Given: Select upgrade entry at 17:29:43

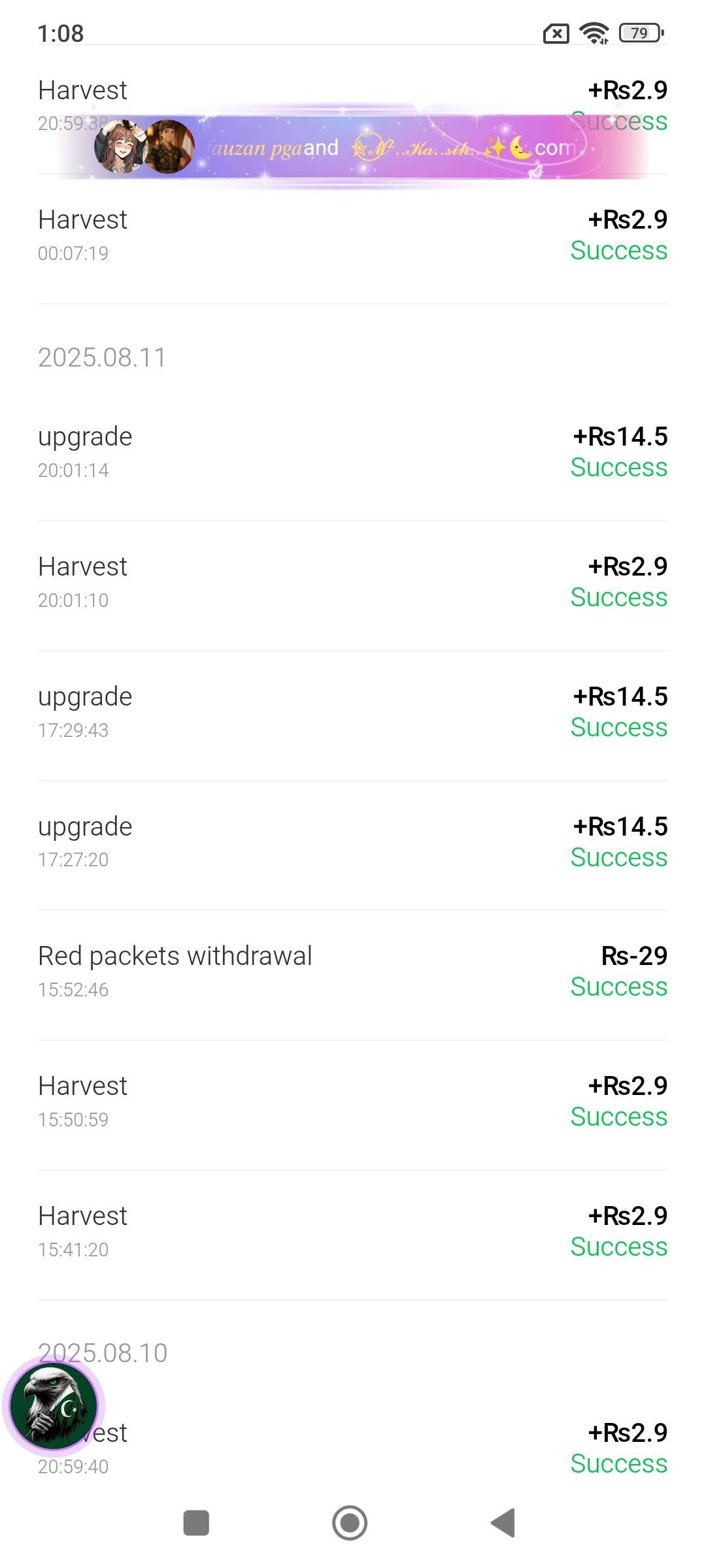Looking at the screenshot, I should pos(353,711).
